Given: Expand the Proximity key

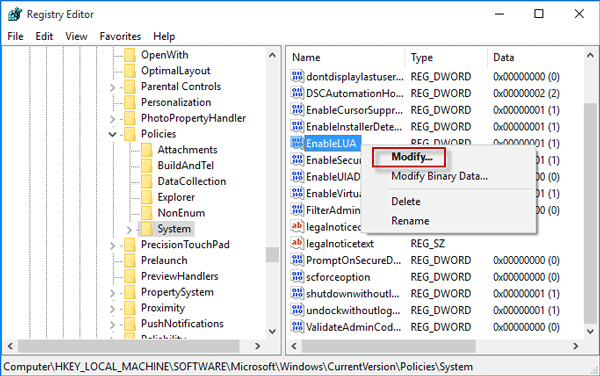Looking at the screenshot, I should tap(112, 309).
